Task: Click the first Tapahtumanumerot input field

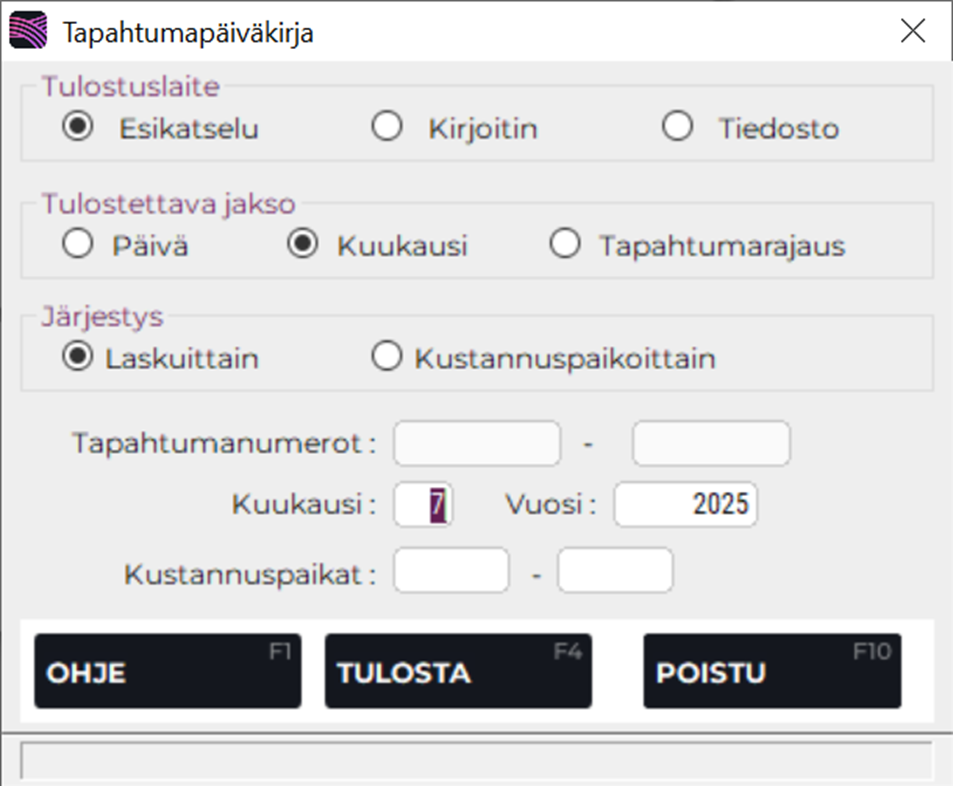Action: click(x=476, y=443)
